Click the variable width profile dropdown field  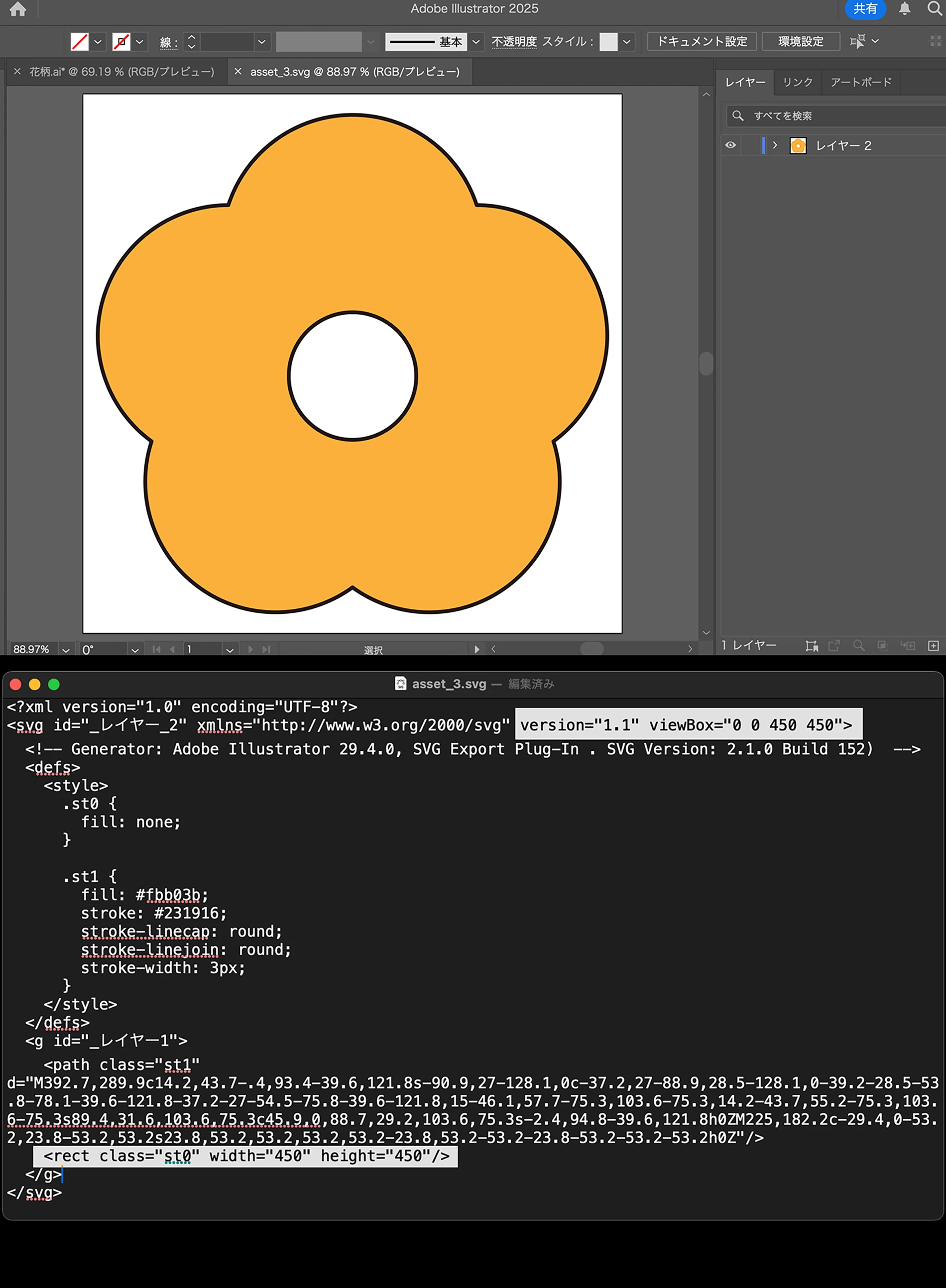(319, 41)
